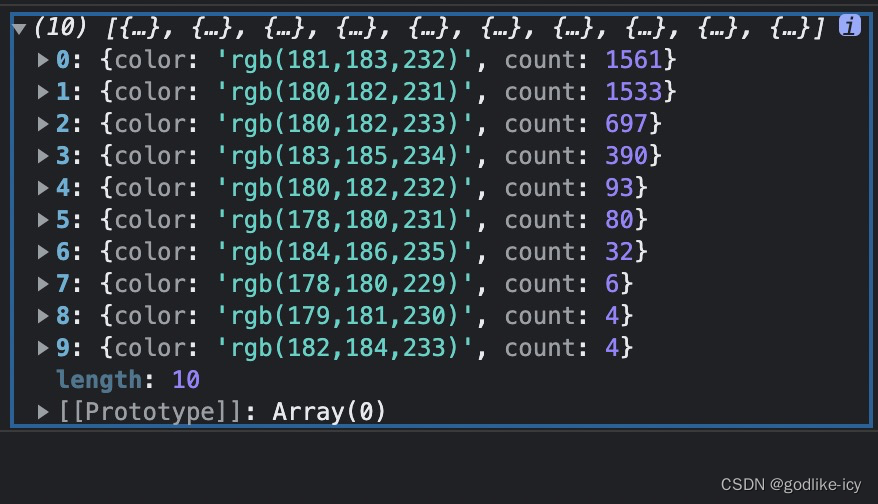878x504 pixels.
Task: Click the Array(0) prototype value
Action: [329, 412]
